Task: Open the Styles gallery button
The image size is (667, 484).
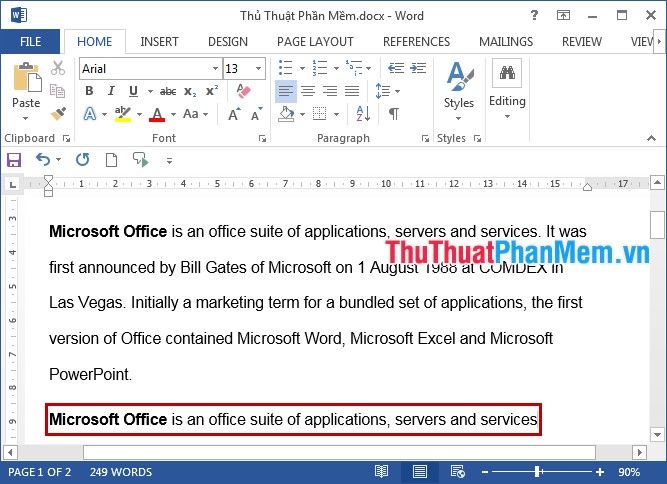Action: (459, 88)
